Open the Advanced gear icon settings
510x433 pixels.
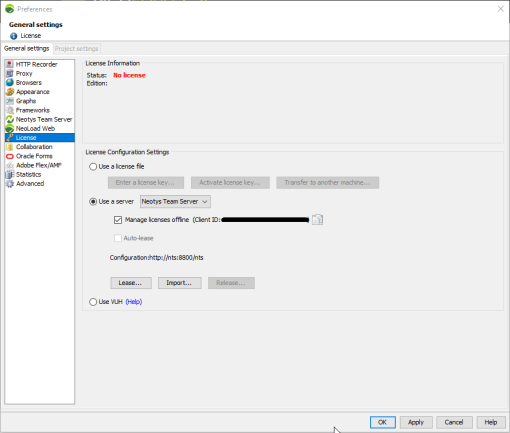click(x=10, y=184)
